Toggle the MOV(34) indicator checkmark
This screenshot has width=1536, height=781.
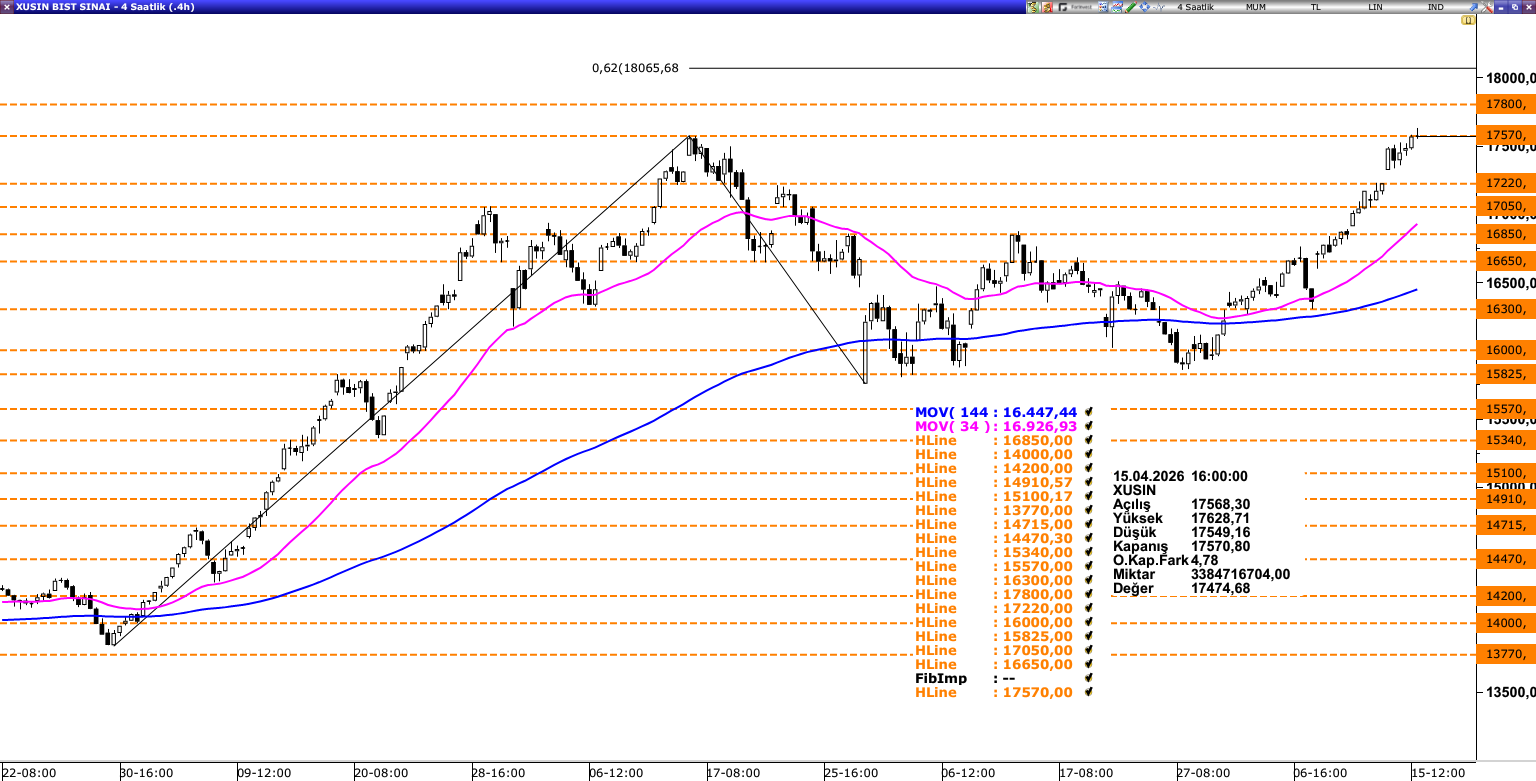coord(1087,426)
